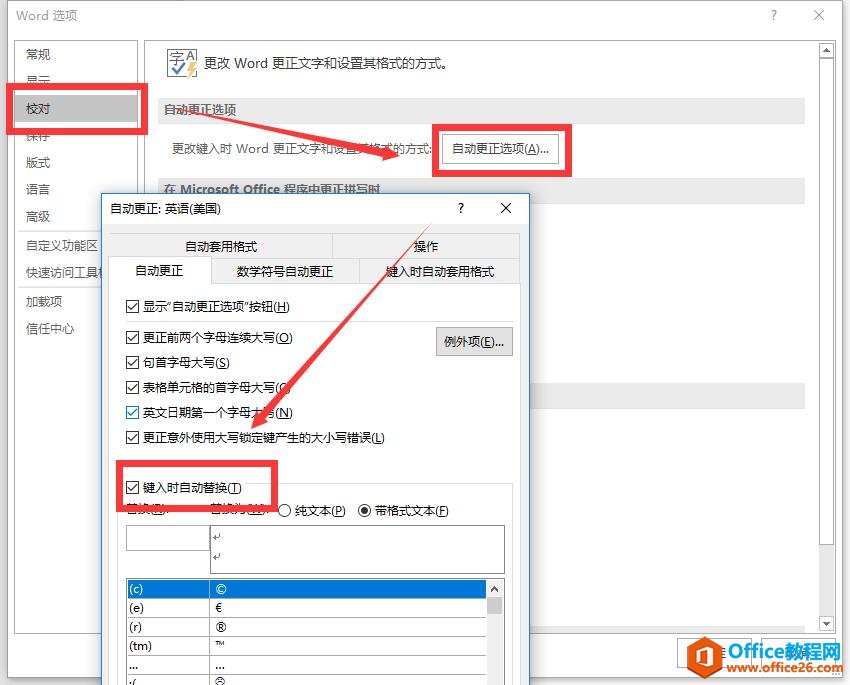850x685 pixels.
Task: Uncheck 更正前两个字母连续大写 option
Action: click(x=132, y=338)
